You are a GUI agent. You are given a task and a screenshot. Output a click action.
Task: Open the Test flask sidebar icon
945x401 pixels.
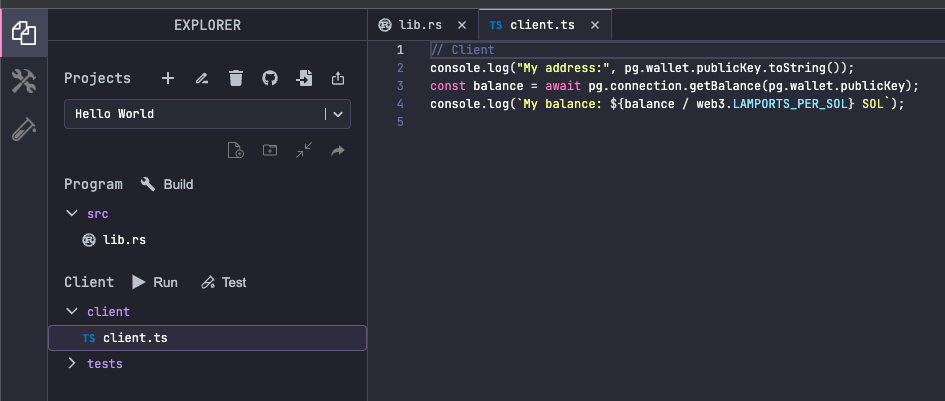[x=24, y=129]
